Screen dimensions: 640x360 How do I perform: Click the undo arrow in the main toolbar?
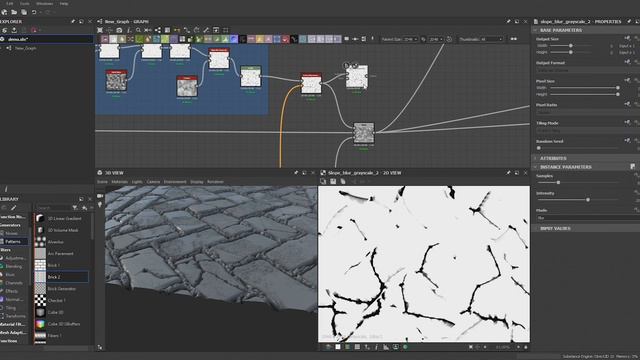34,12
